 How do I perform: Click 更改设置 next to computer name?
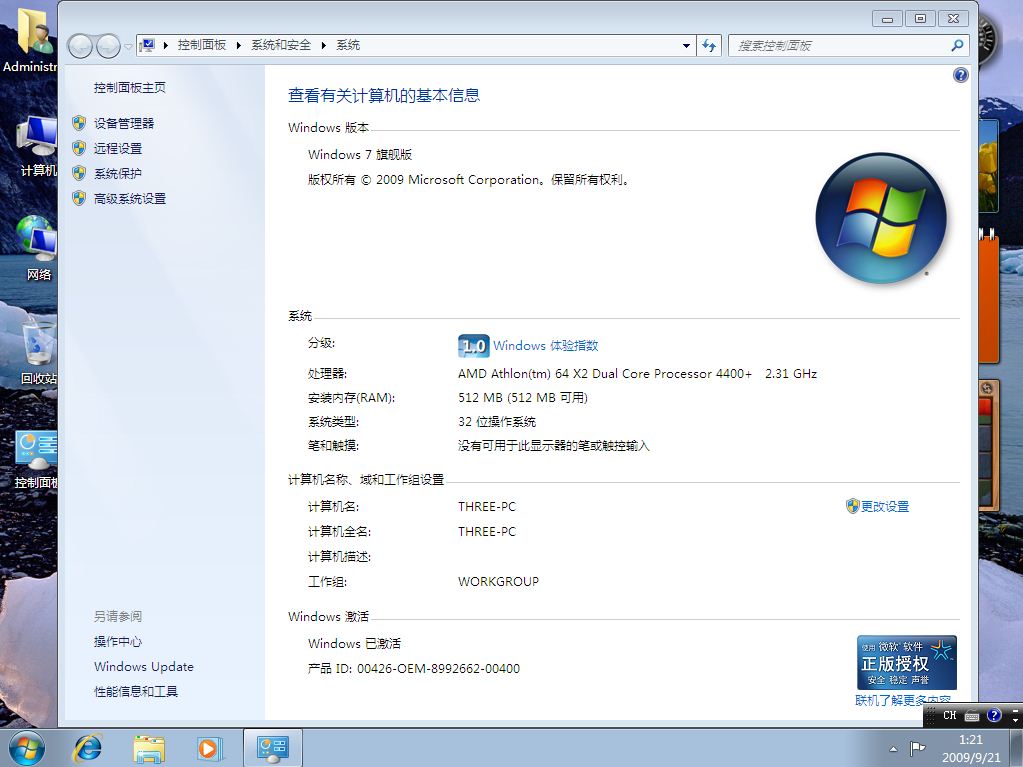point(885,506)
